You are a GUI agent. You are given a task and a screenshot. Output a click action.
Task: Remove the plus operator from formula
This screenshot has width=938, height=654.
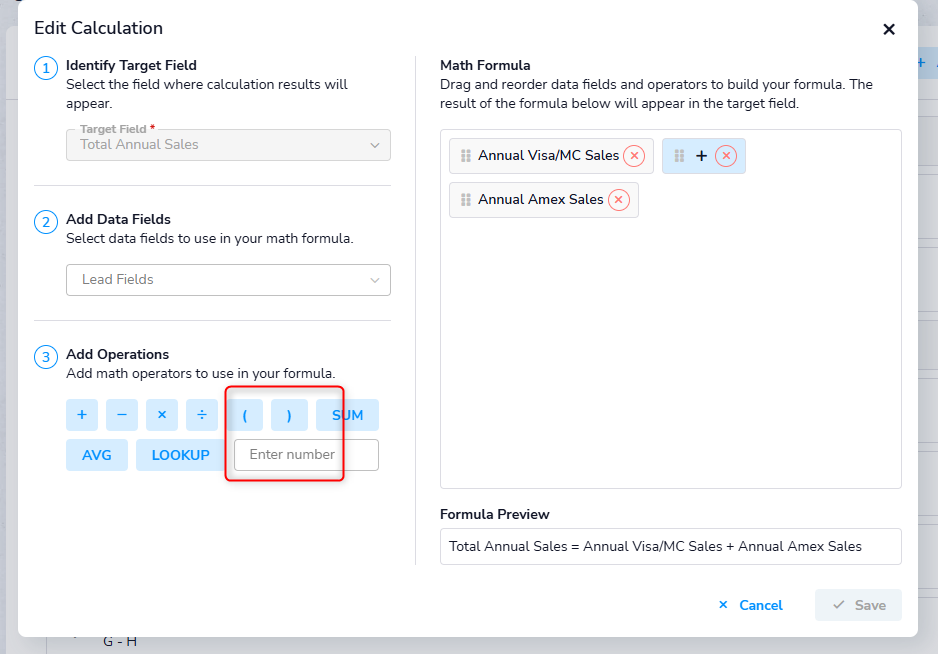727,156
